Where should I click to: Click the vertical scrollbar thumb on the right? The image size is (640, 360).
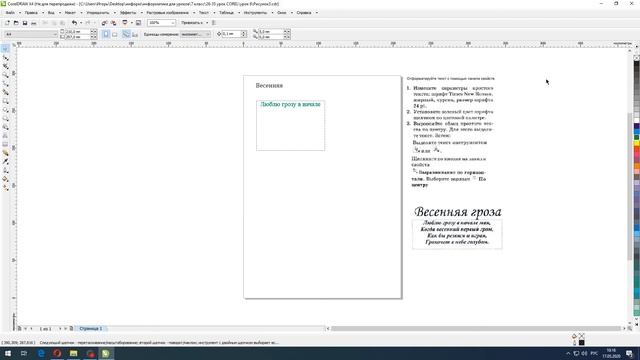pyautogui.click(x=630, y=186)
